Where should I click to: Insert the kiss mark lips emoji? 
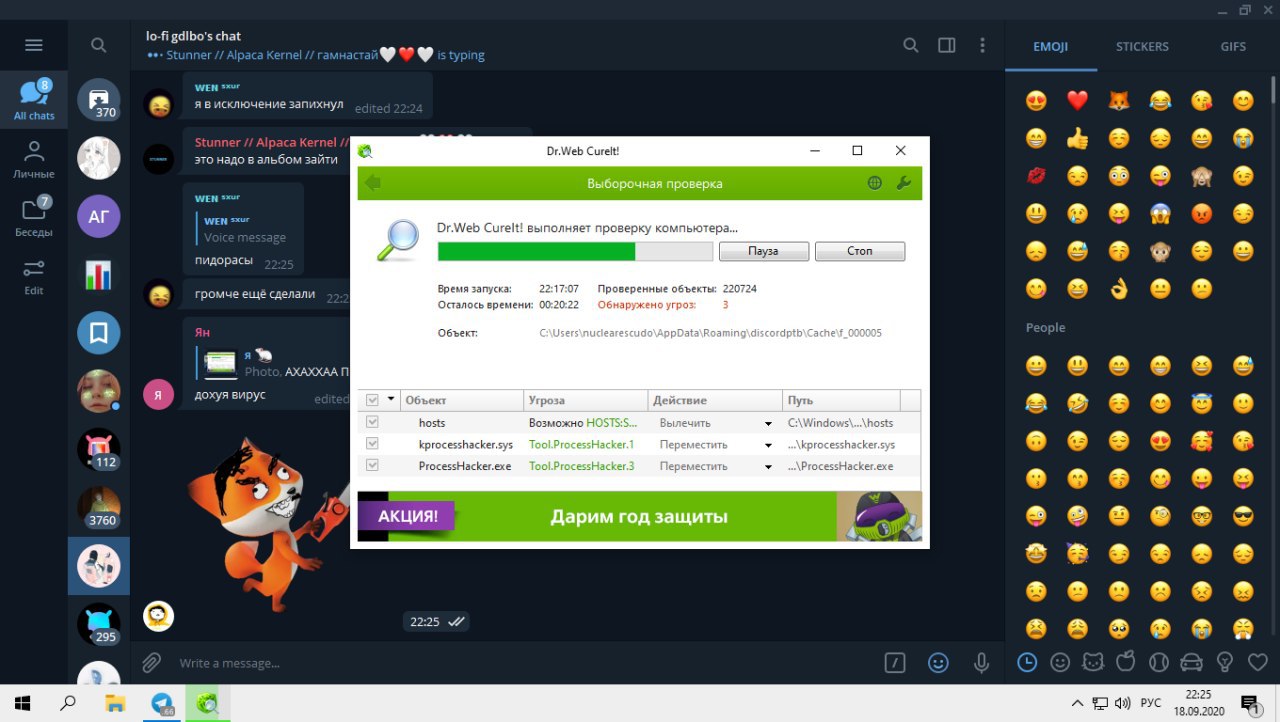pyautogui.click(x=1036, y=176)
